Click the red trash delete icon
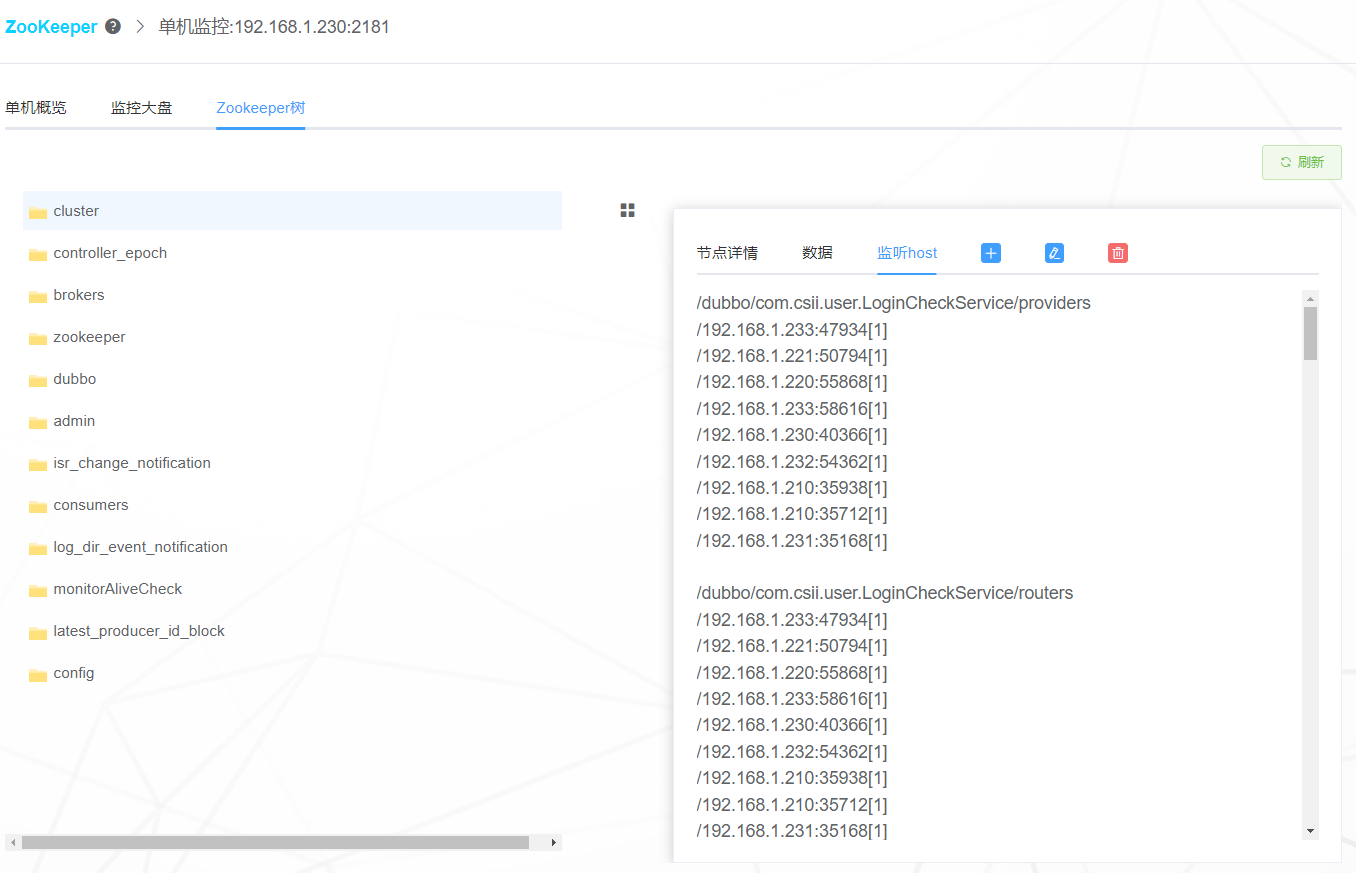 coord(1118,253)
